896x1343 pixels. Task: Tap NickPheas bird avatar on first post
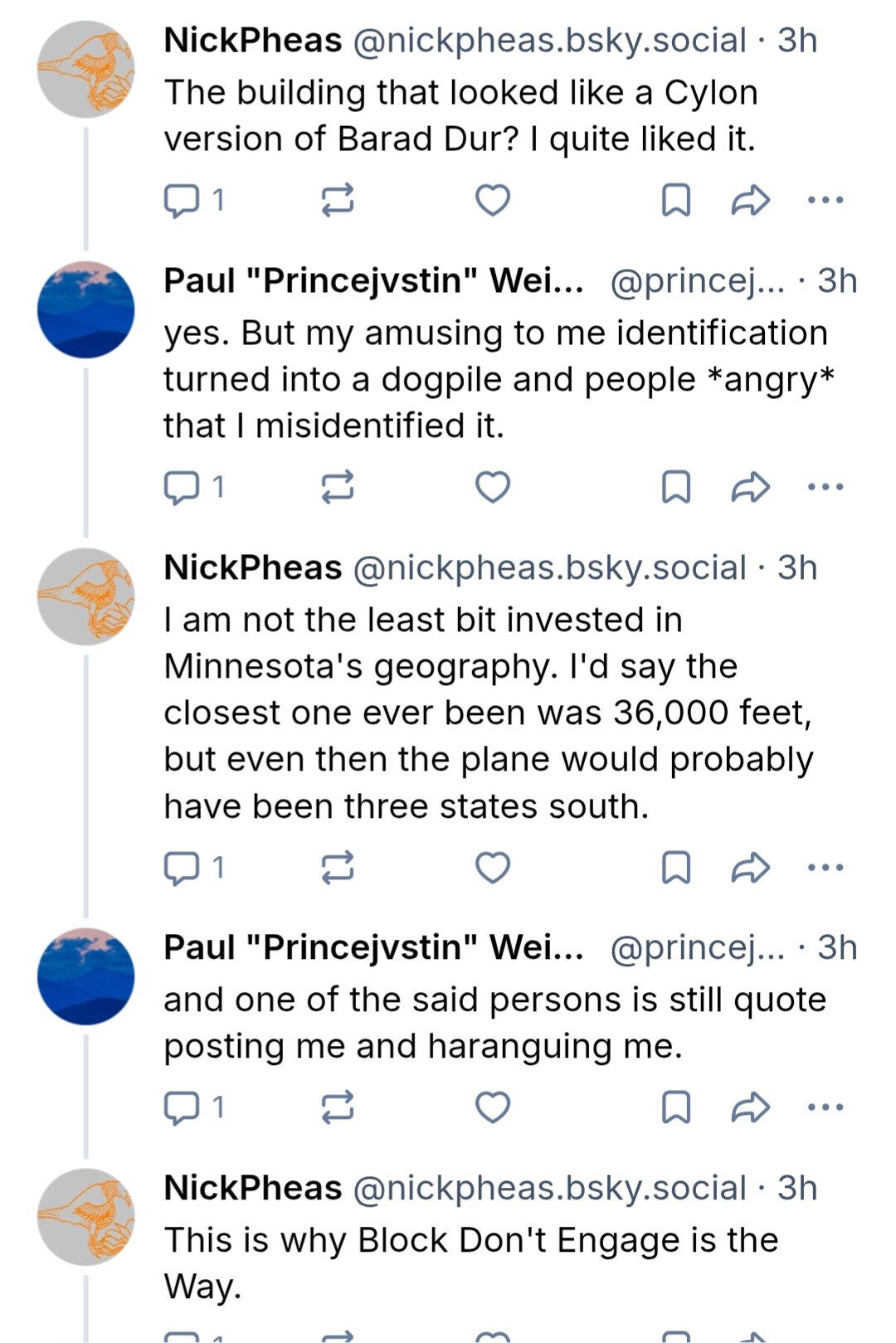click(85, 70)
